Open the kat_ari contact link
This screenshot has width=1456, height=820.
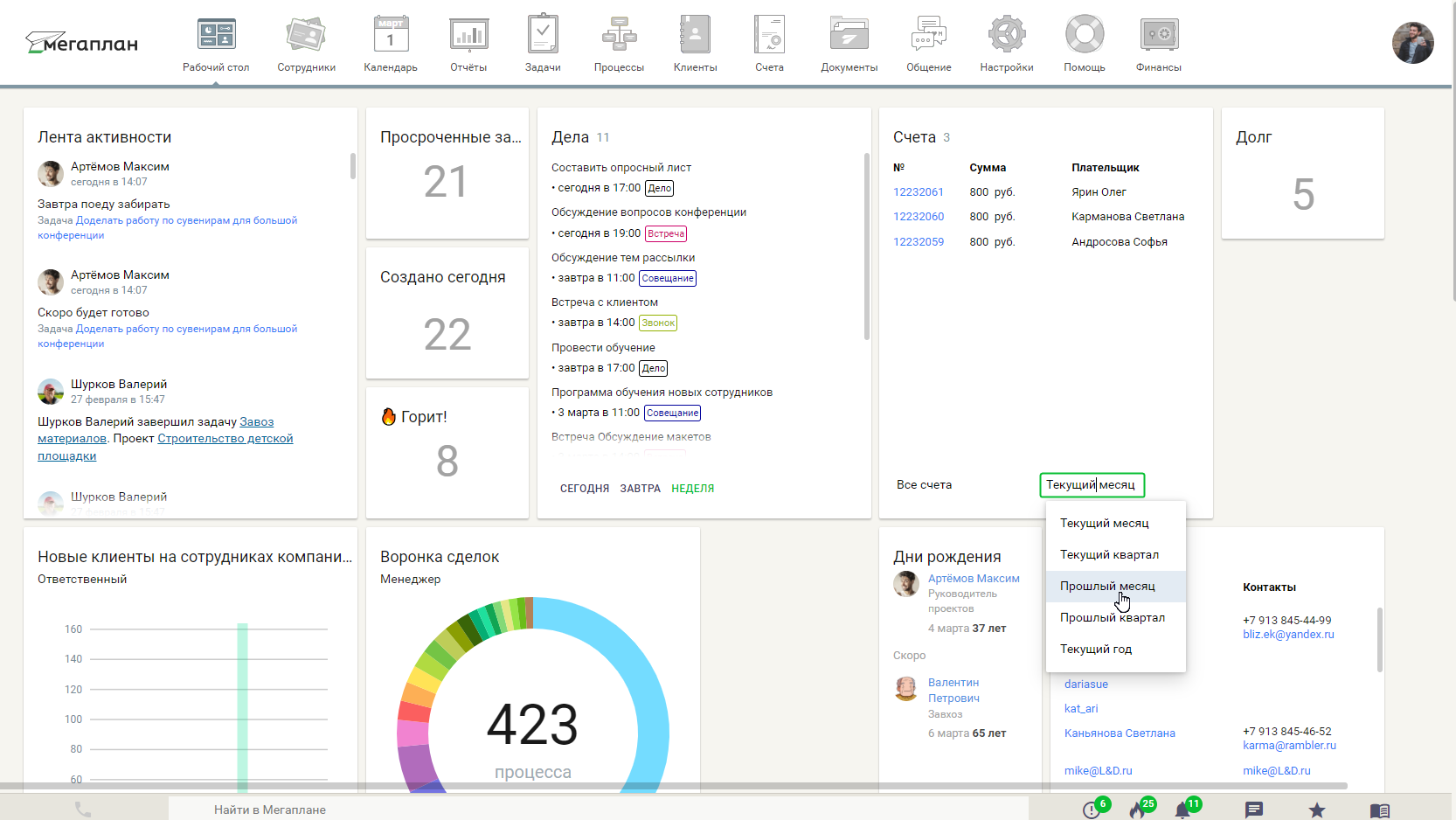[x=1081, y=709]
